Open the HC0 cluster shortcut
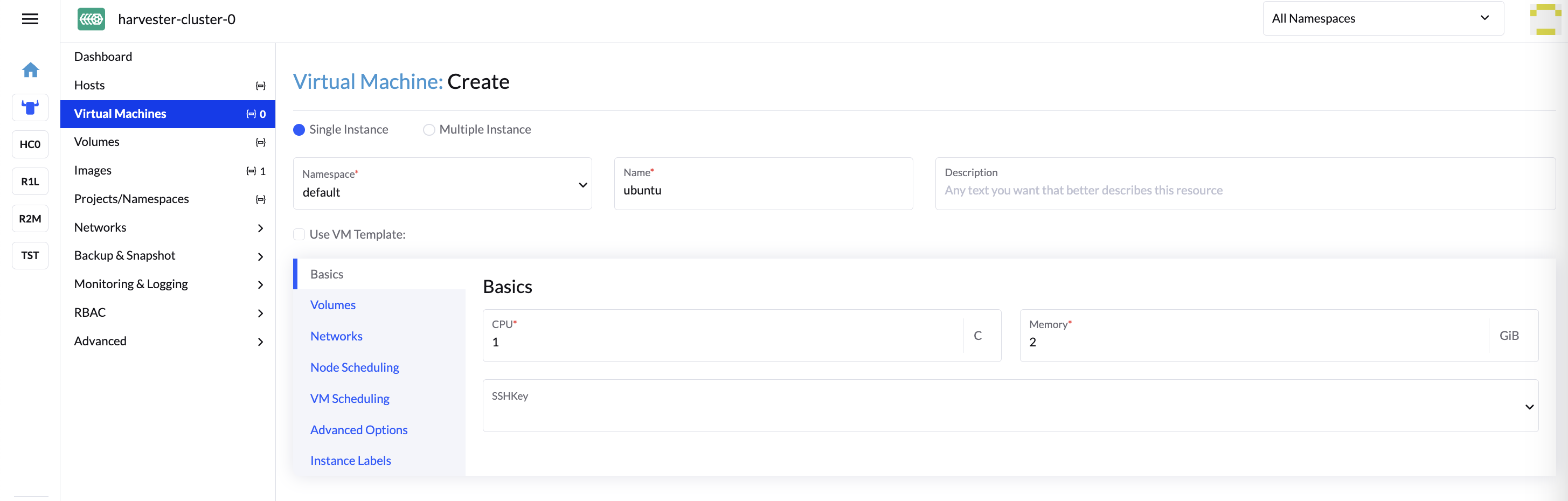 (30, 144)
